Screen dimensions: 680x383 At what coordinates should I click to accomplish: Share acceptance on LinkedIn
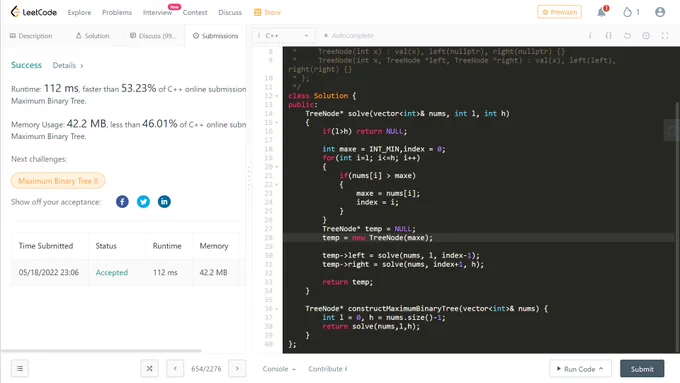(x=164, y=202)
